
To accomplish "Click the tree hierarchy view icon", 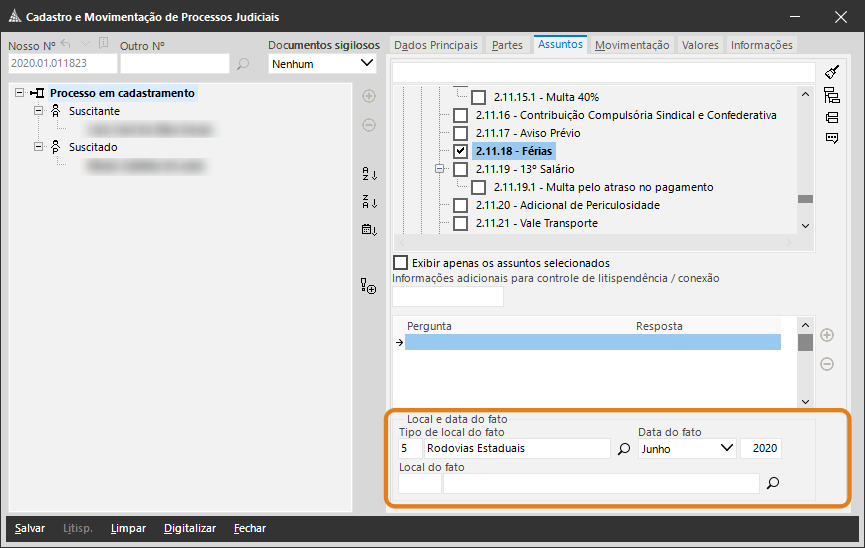I will pyautogui.click(x=831, y=95).
